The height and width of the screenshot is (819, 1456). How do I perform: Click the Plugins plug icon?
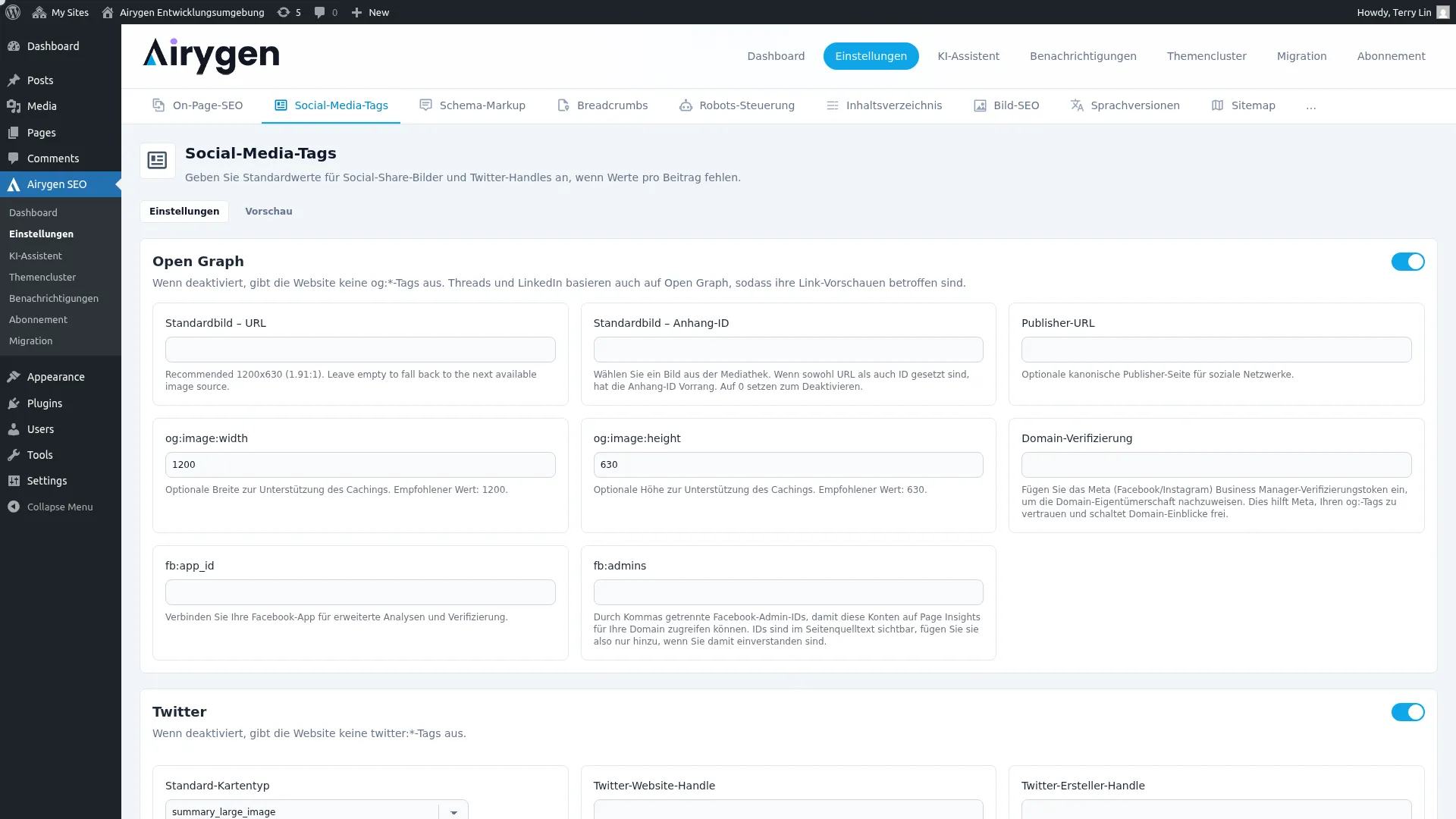click(x=14, y=403)
